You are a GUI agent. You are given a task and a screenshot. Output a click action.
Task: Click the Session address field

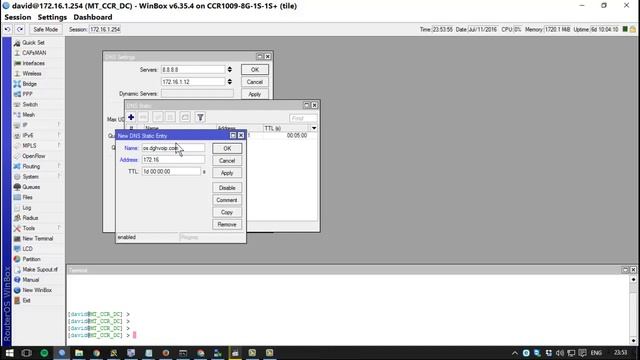click(105, 29)
